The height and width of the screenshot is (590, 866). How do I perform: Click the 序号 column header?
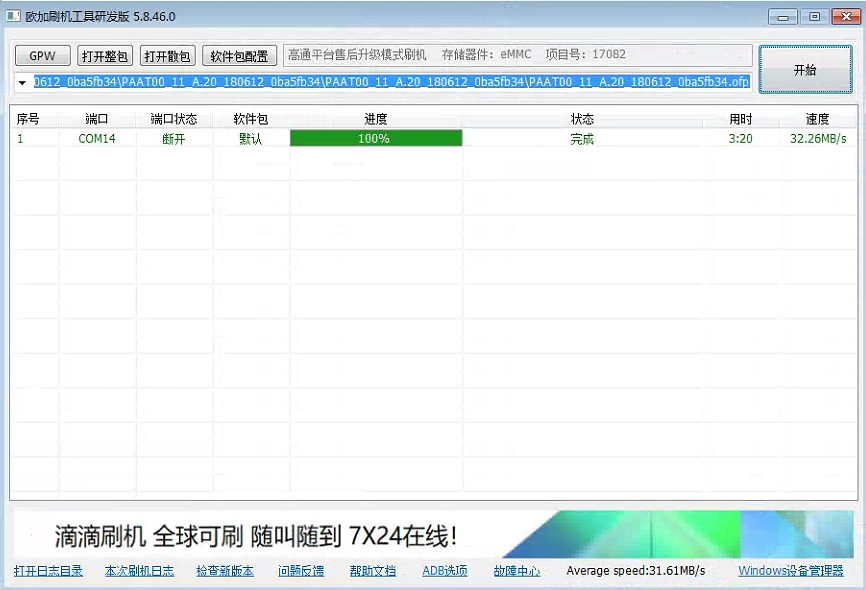(x=28, y=119)
